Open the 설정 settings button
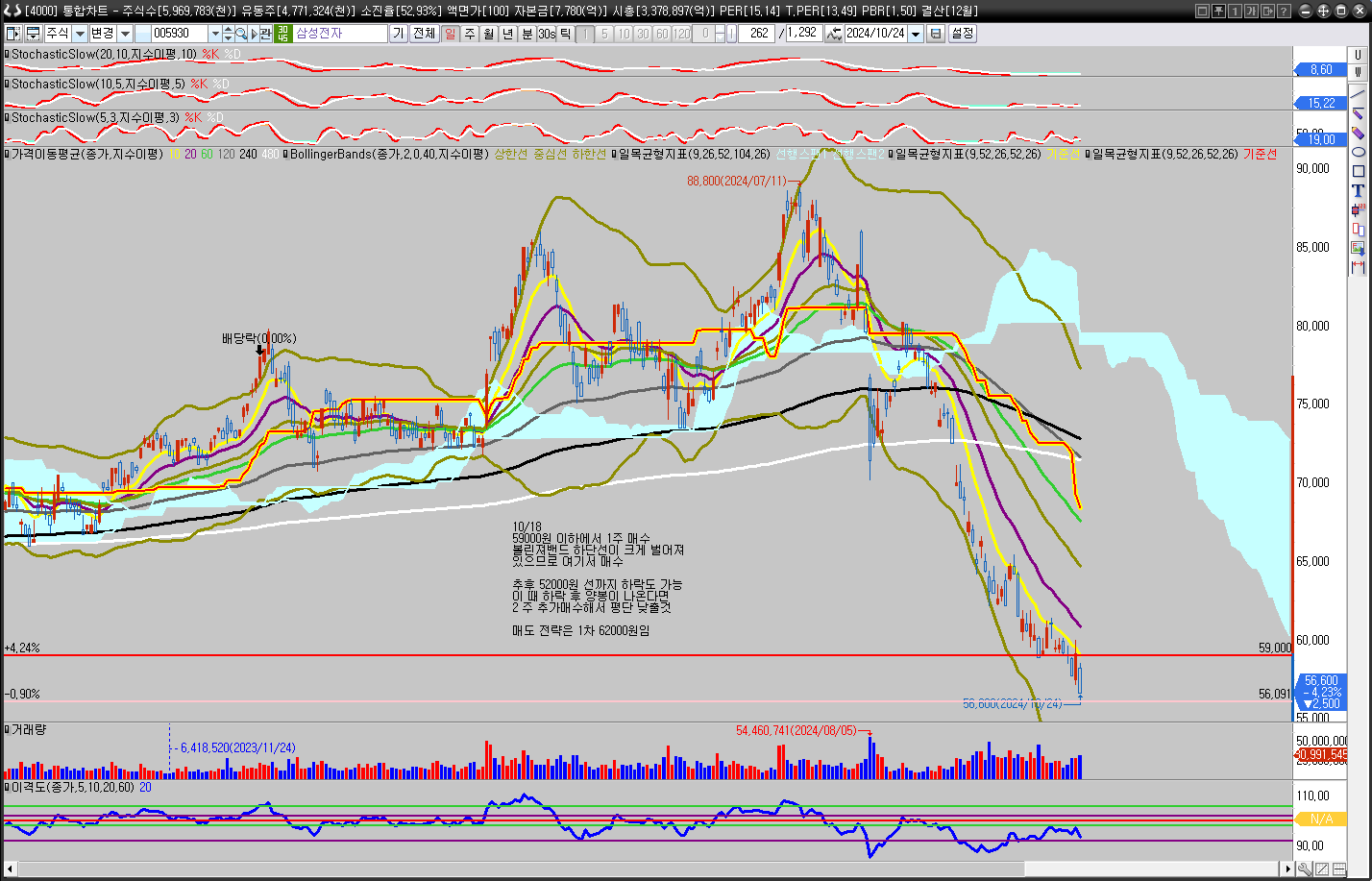The image size is (1372, 881). (962, 34)
